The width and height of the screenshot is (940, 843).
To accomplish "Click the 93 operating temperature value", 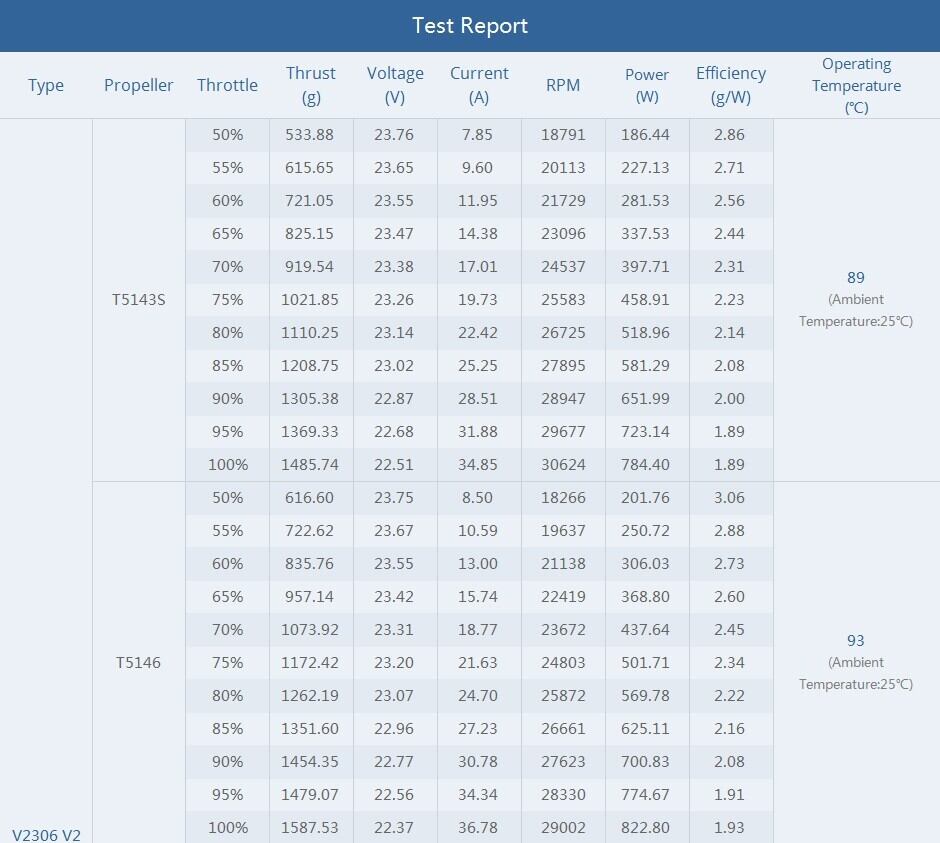I will [x=855, y=641].
